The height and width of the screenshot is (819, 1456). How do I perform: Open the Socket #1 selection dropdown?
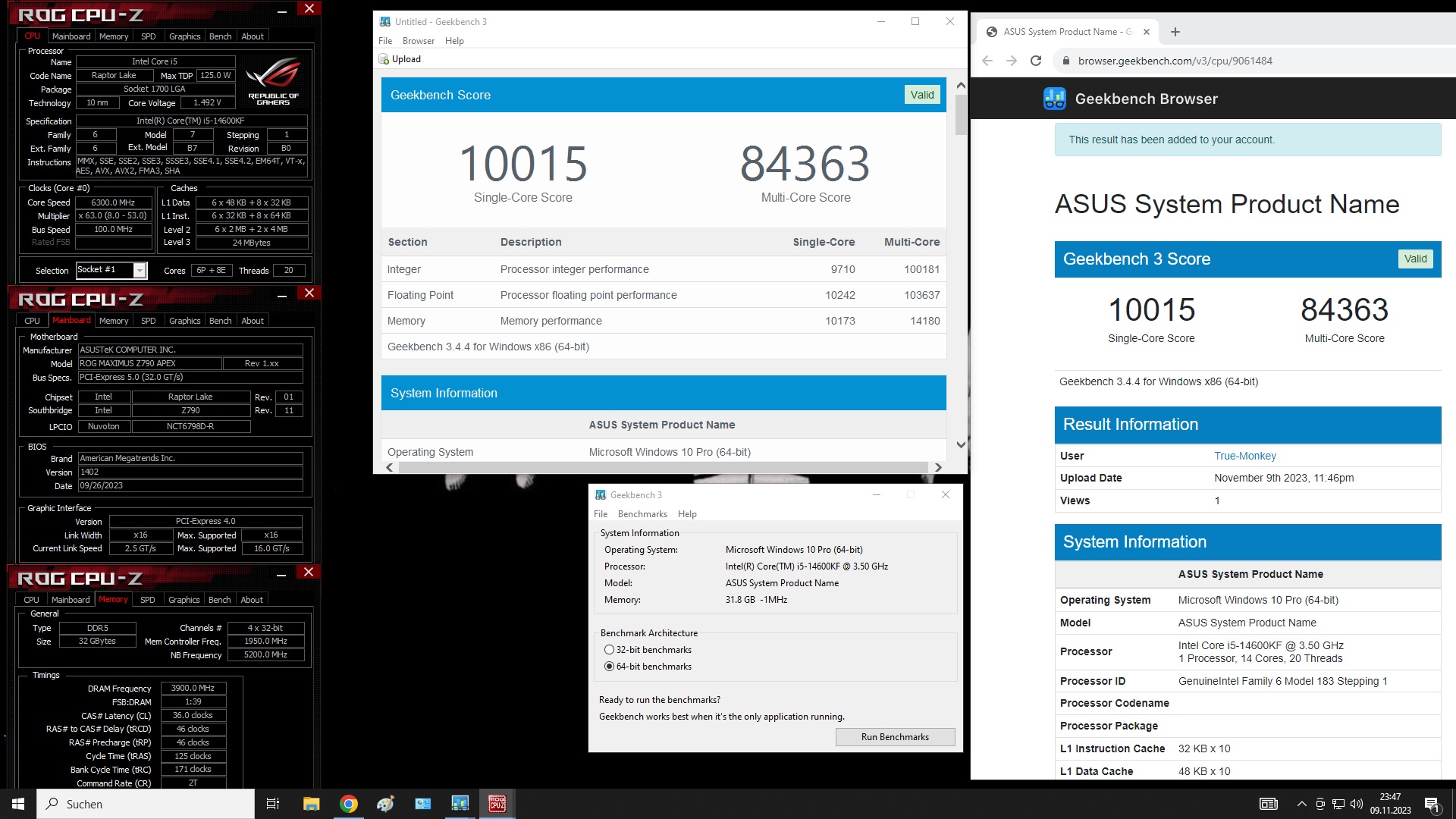(140, 270)
